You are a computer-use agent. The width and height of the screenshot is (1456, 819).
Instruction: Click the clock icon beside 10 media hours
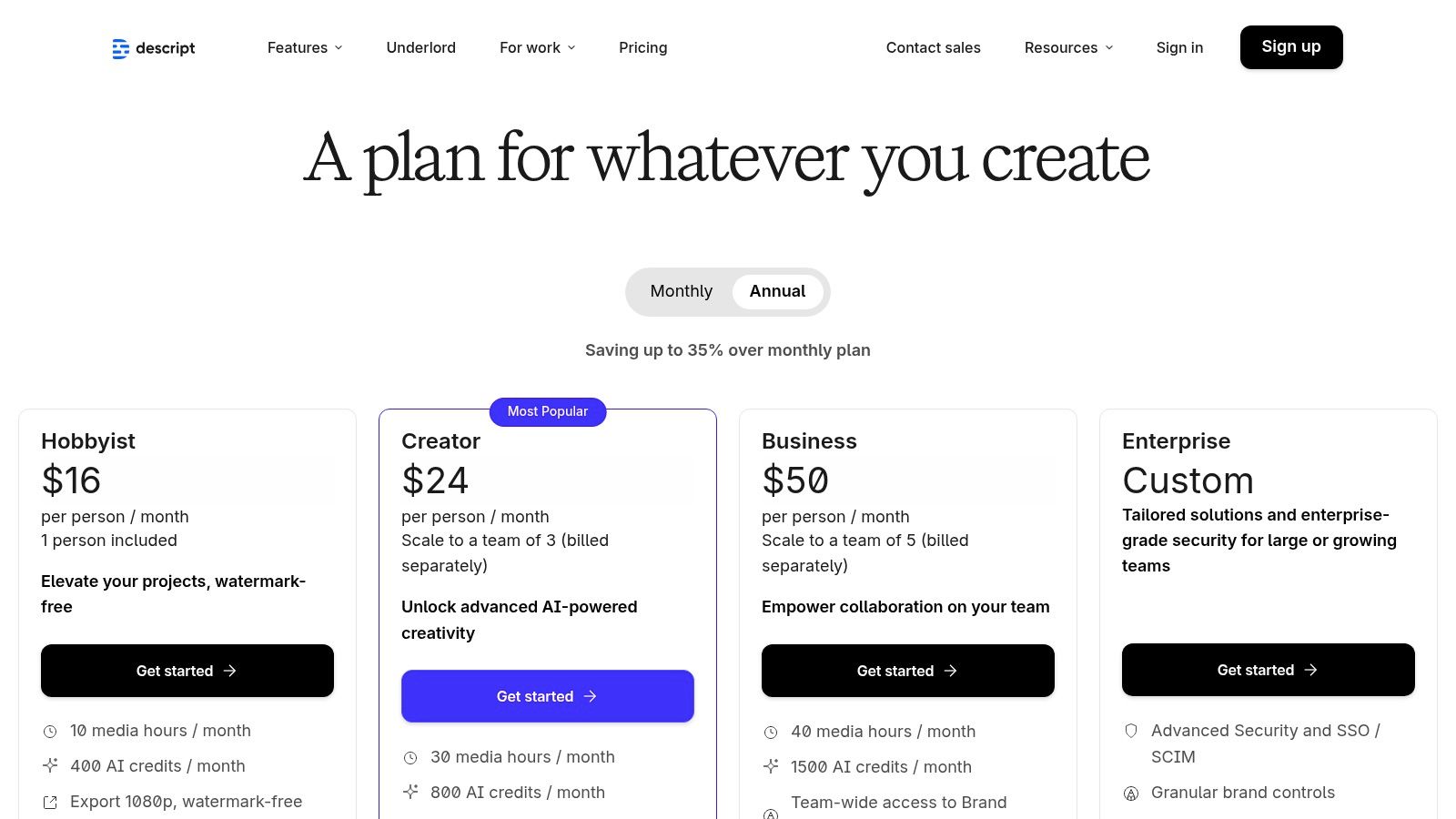[x=49, y=731]
